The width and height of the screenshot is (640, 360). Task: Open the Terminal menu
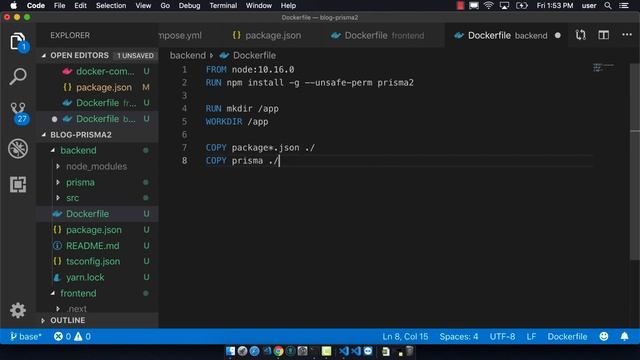pyautogui.click(x=223, y=6)
